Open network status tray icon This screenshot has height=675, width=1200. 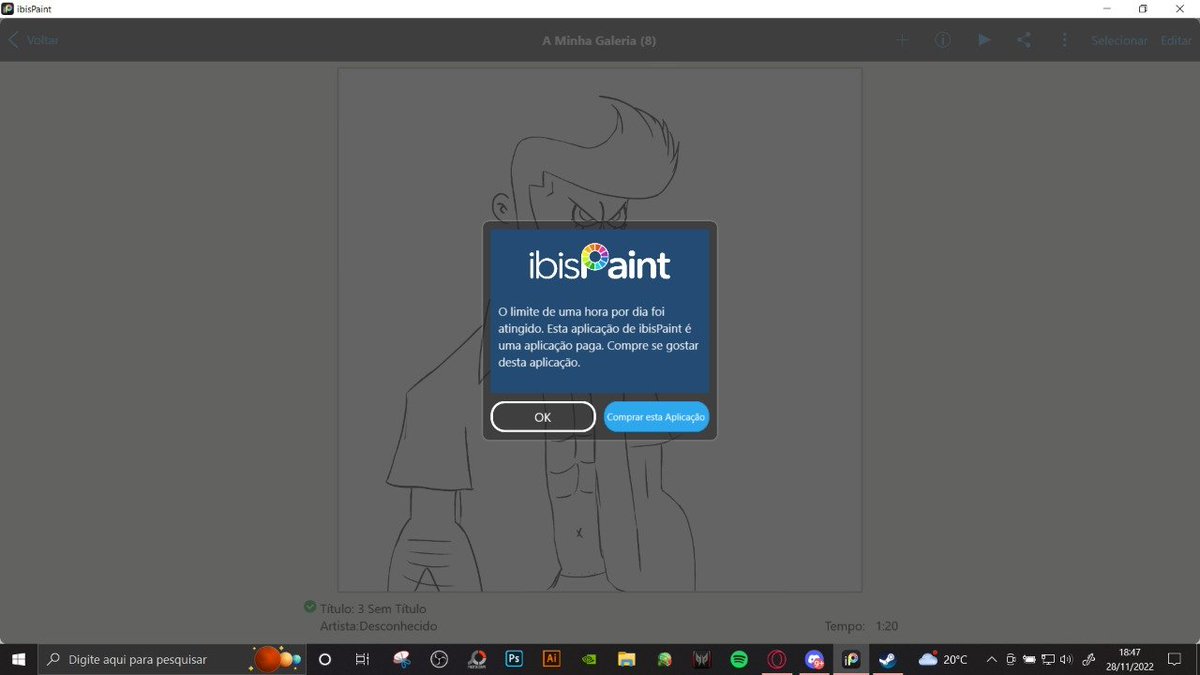pos(1047,659)
